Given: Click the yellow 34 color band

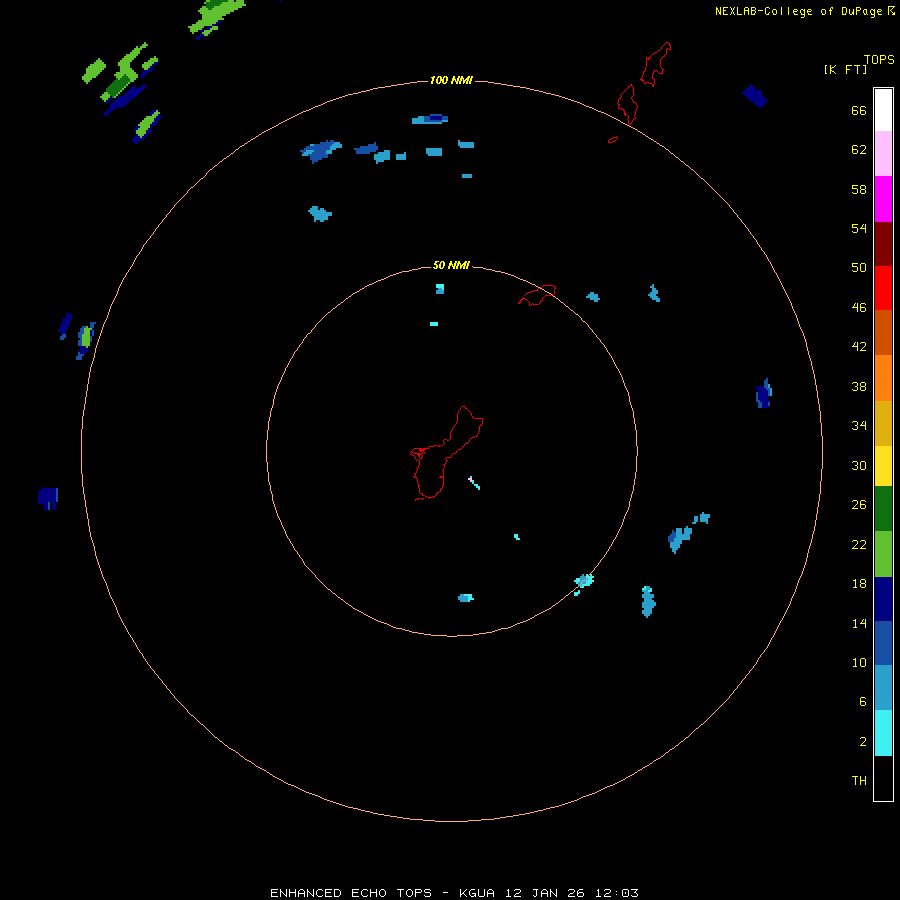Looking at the screenshot, I should (883, 466).
